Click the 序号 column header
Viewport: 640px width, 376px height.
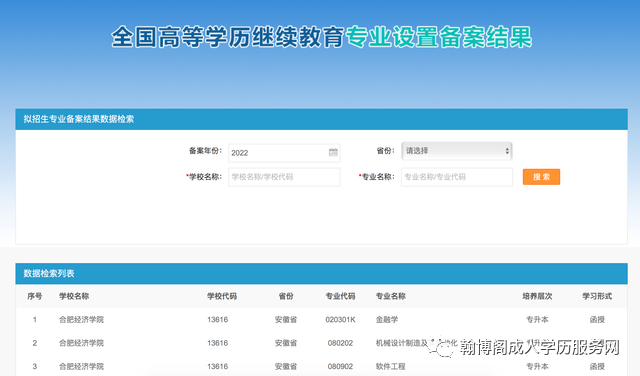(35, 296)
